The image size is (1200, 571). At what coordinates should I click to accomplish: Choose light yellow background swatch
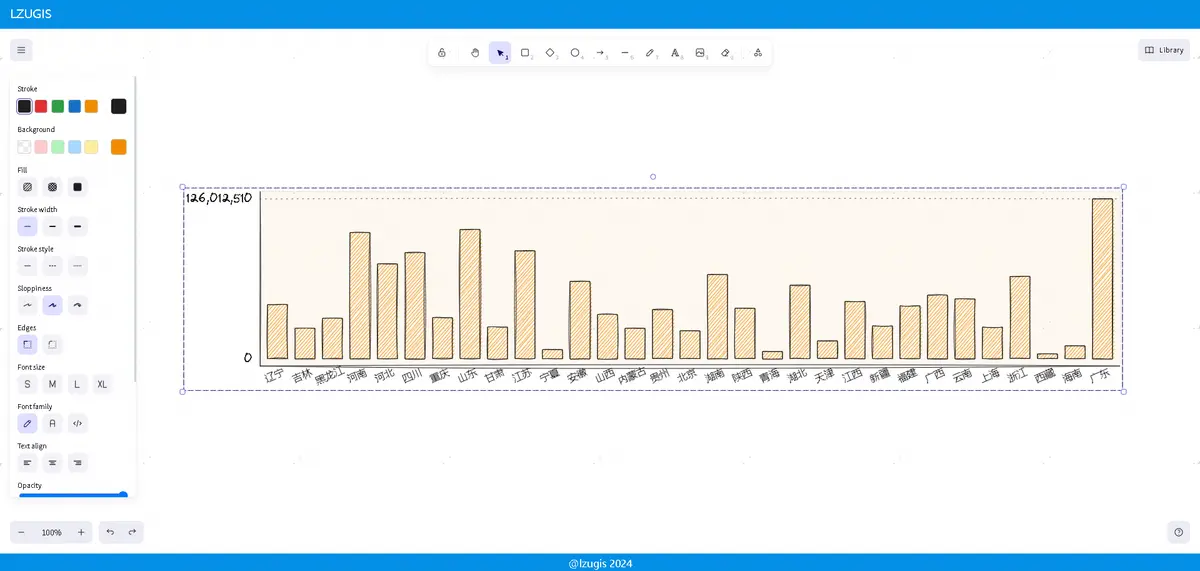pos(91,147)
